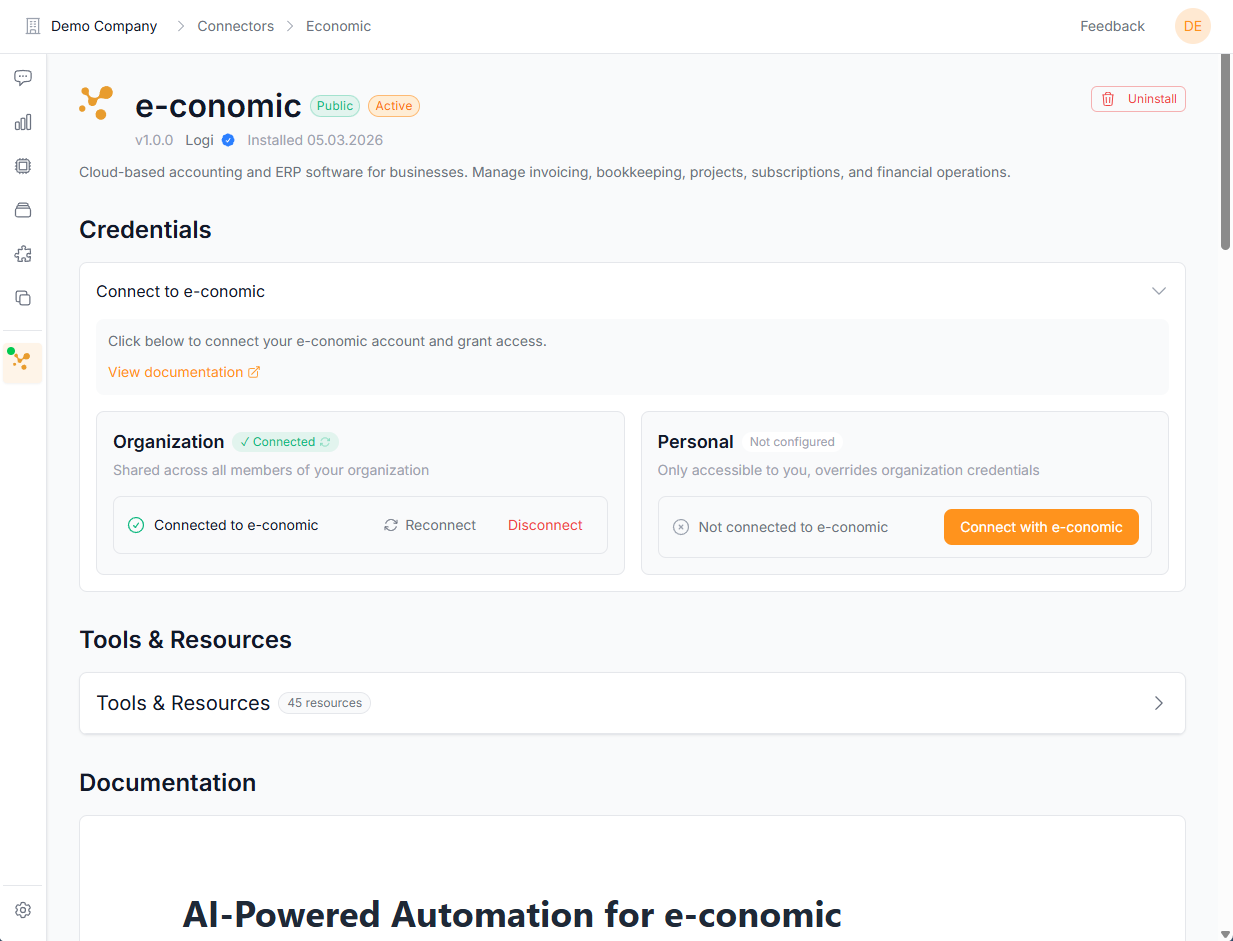Go to Connectors in the breadcrumb
Image resolution: width=1233 pixels, height=941 pixels.
[235, 26]
